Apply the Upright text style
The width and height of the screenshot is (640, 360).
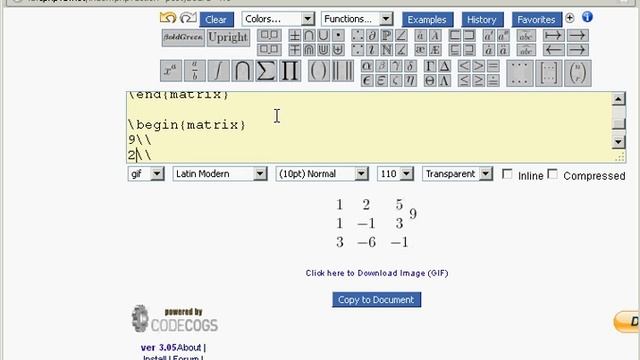[x=228, y=38]
